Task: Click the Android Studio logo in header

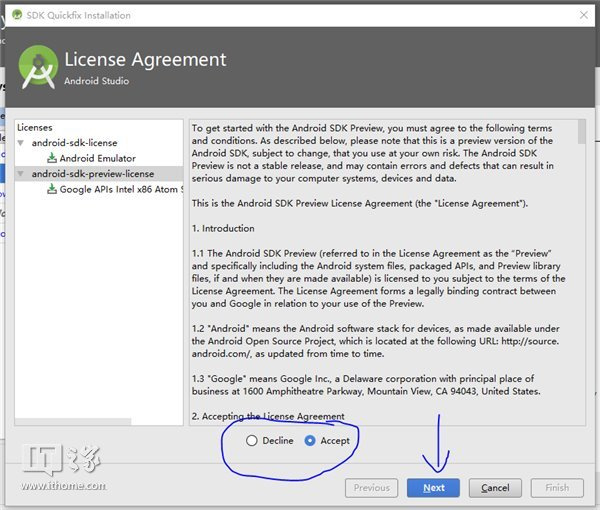Action: (37, 67)
